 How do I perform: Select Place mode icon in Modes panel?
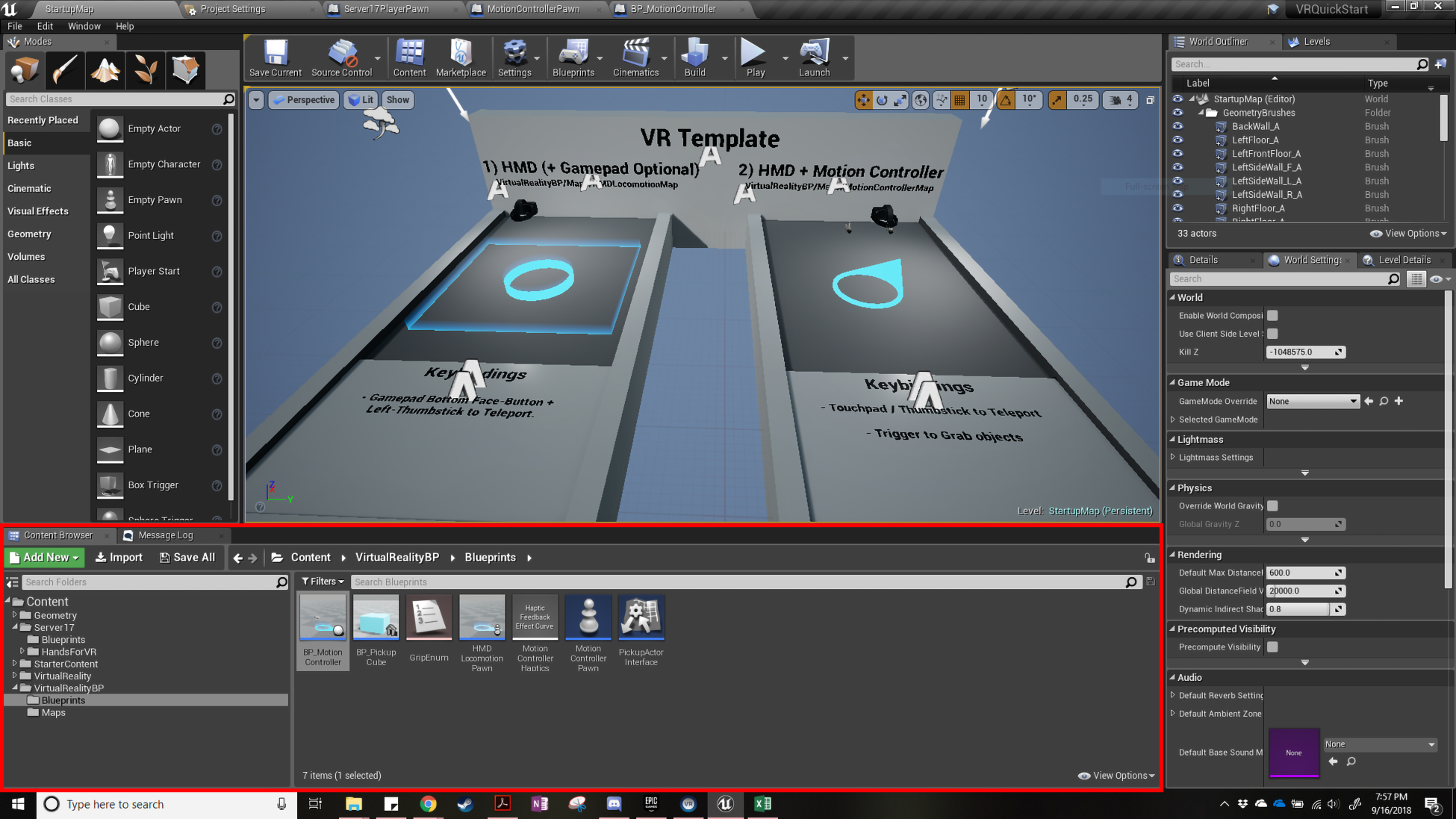25,70
